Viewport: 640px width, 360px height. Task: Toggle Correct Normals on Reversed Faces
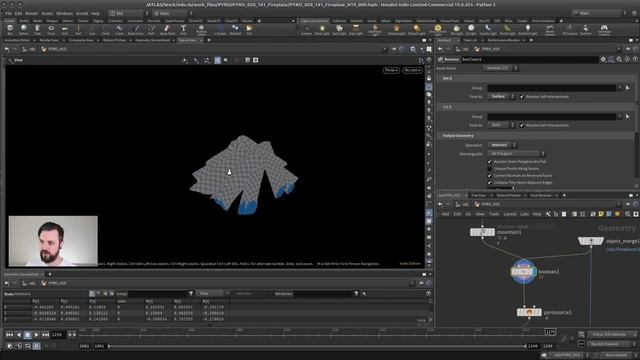tap(489, 176)
